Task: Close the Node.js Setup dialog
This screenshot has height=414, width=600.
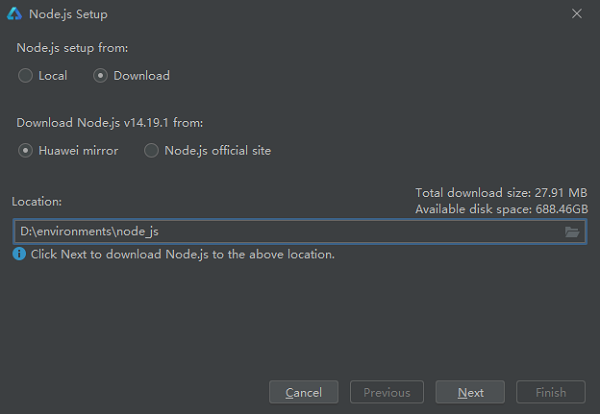Action: 576,14
